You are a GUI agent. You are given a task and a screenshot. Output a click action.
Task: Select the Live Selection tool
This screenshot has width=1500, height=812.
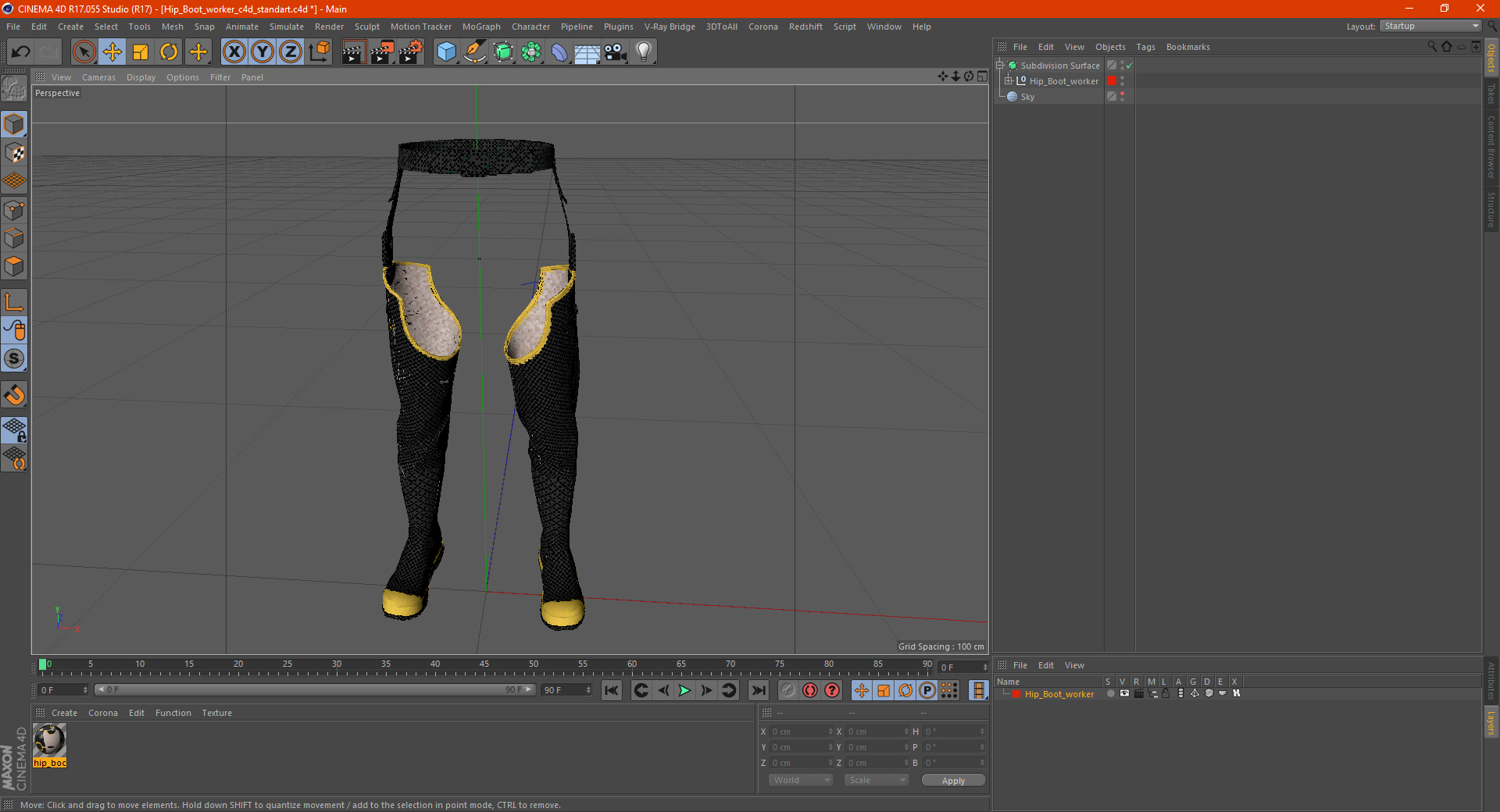click(84, 52)
